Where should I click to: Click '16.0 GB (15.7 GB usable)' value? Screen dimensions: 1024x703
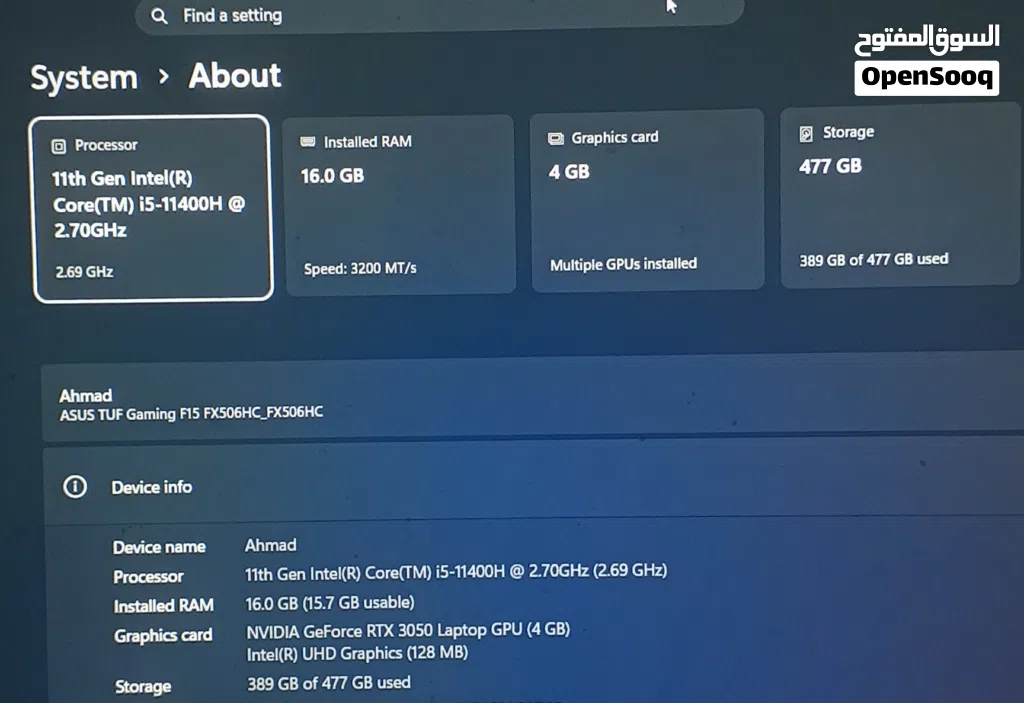330,602
